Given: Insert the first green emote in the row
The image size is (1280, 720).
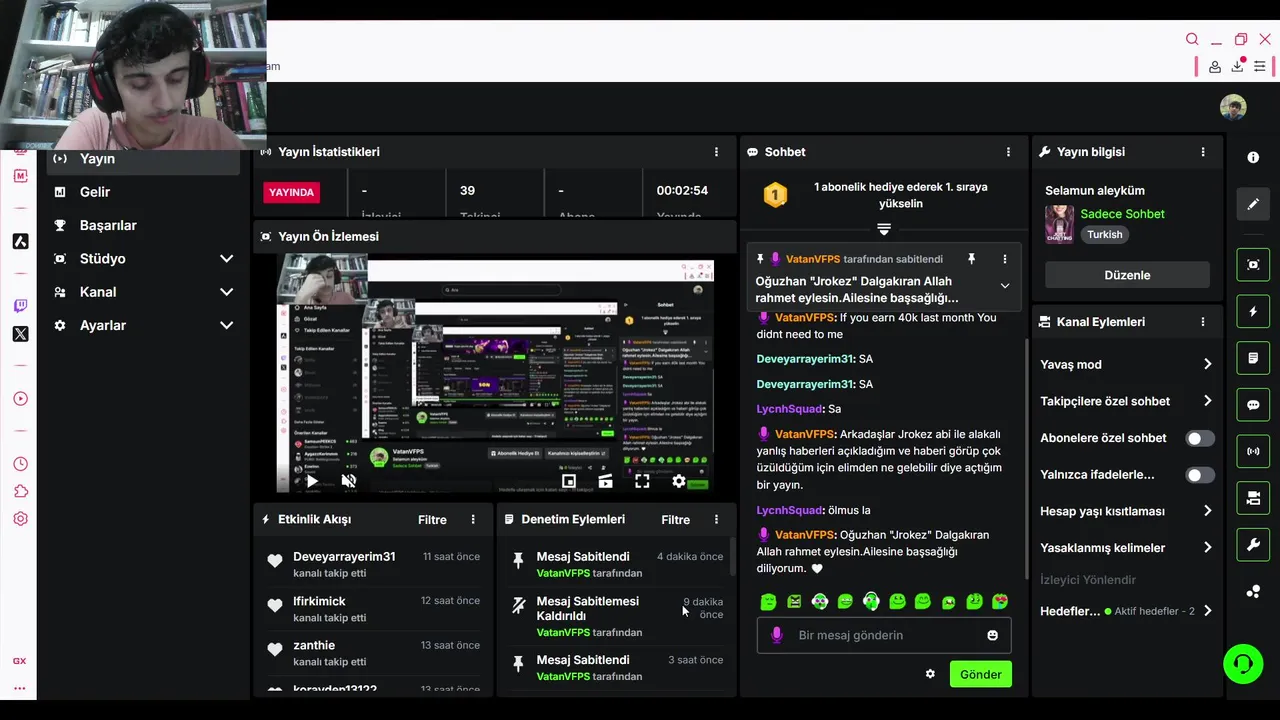Looking at the screenshot, I should [x=768, y=602].
